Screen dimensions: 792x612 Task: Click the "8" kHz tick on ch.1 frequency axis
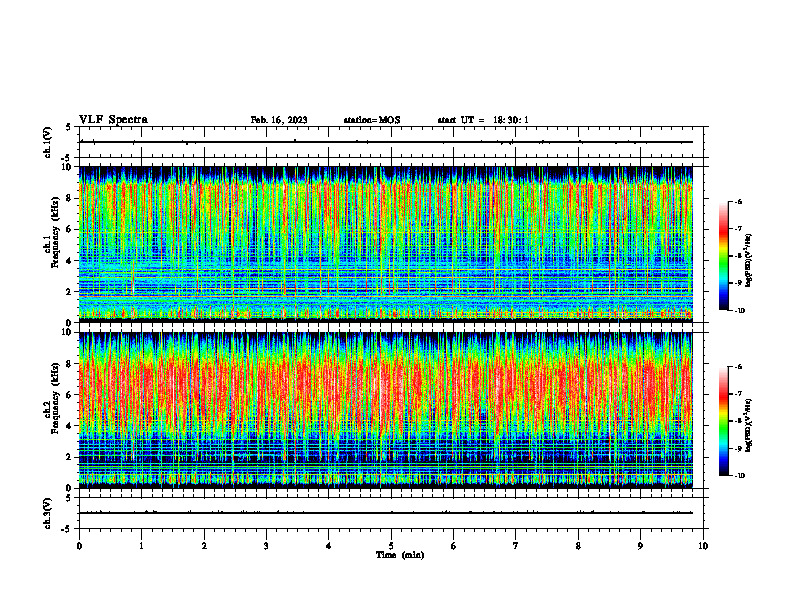[x=70, y=198]
